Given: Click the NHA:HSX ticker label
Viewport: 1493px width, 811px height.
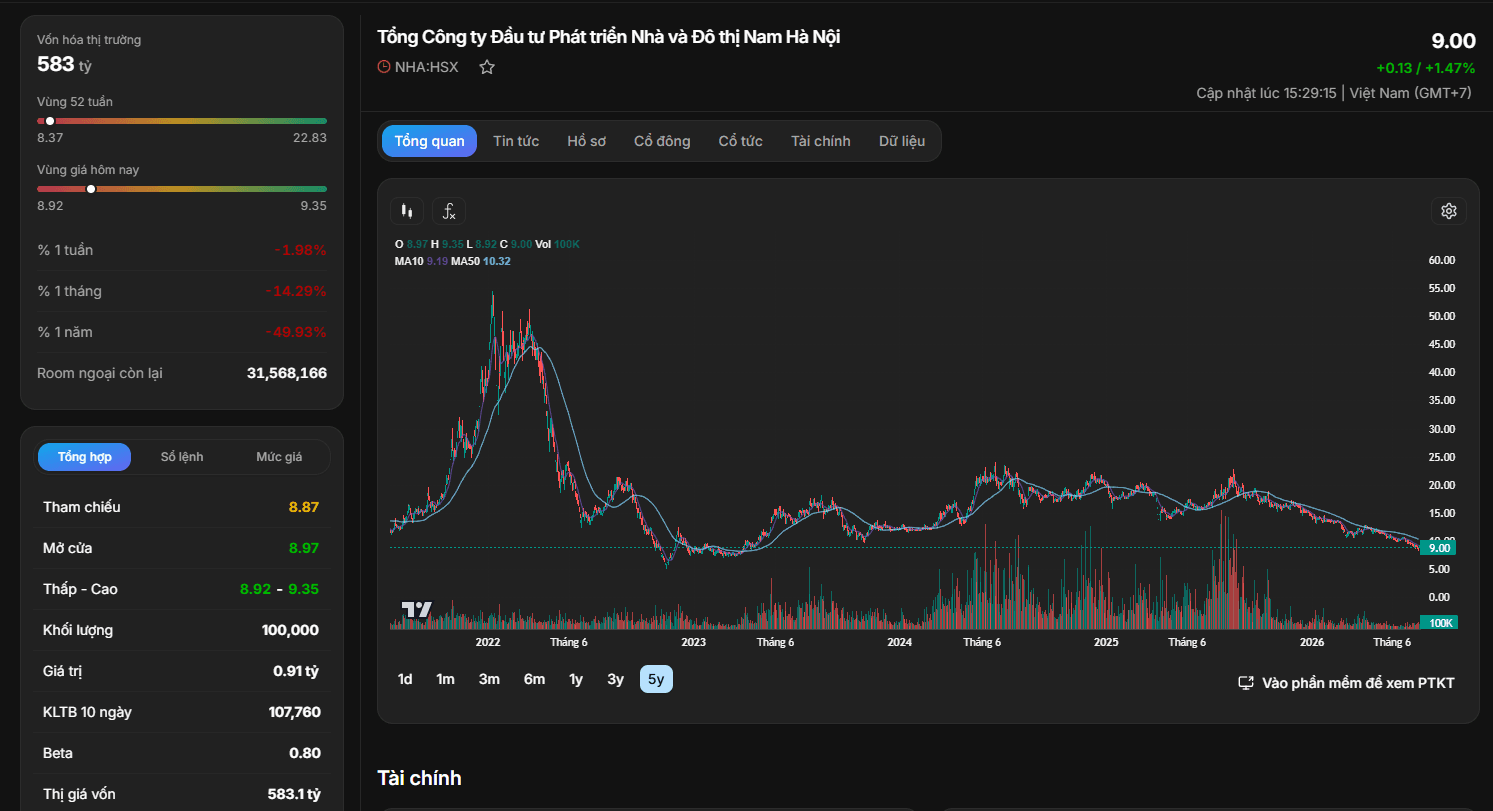Looking at the screenshot, I should 427,67.
